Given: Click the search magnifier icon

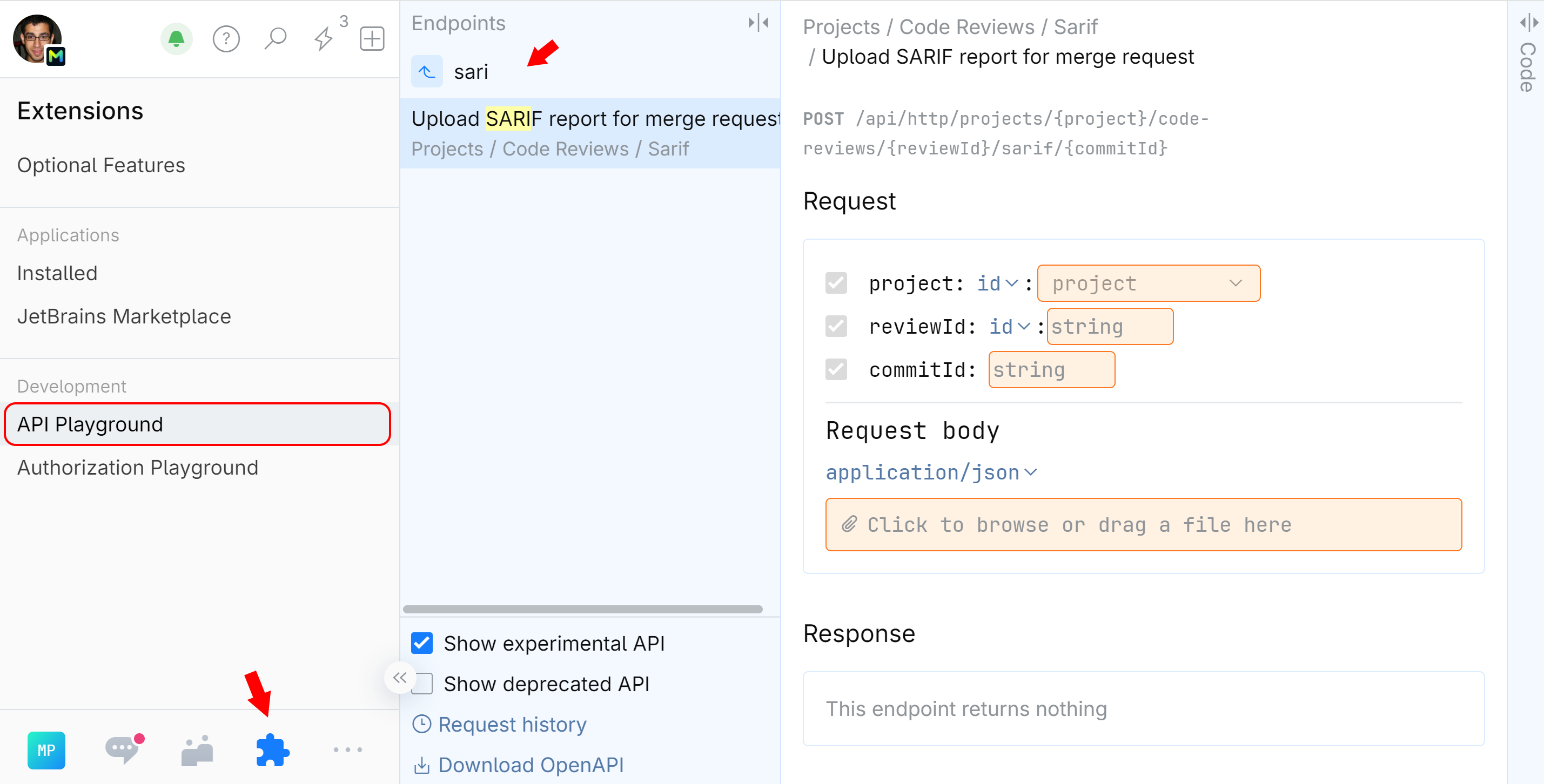Looking at the screenshot, I should [275, 39].
